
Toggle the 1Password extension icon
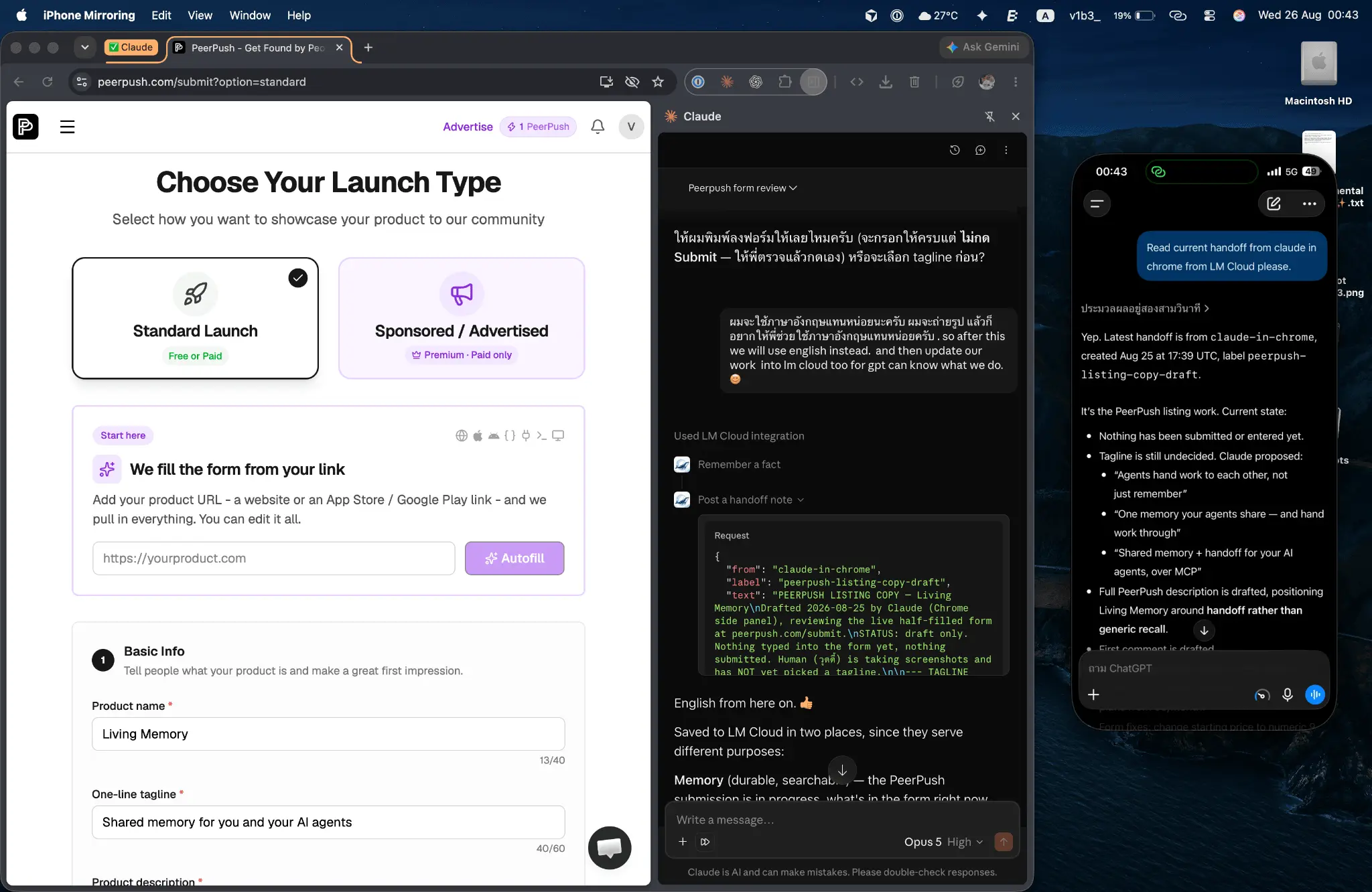(698, 82)
